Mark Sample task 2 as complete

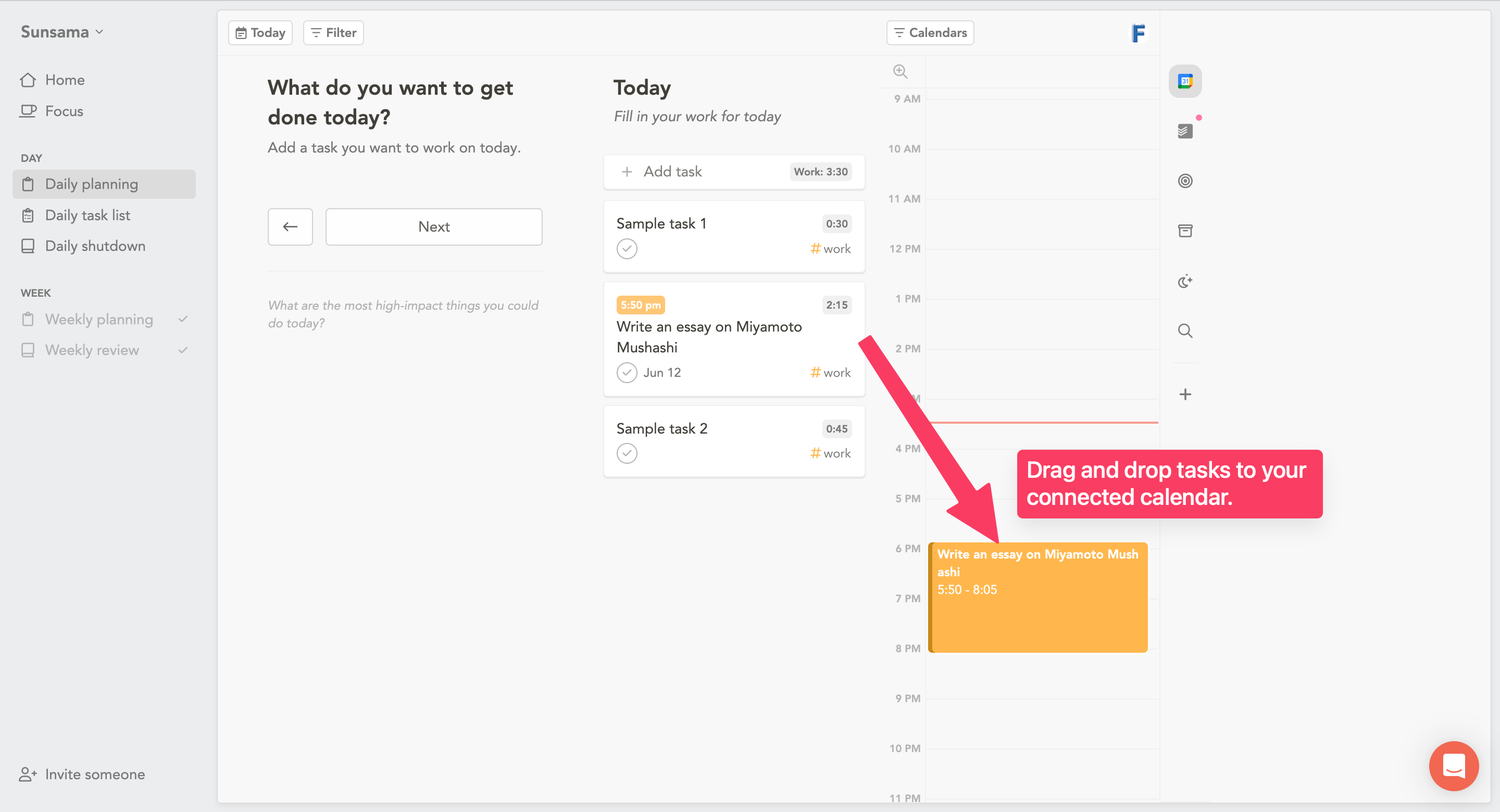click(x=627, y=453)
